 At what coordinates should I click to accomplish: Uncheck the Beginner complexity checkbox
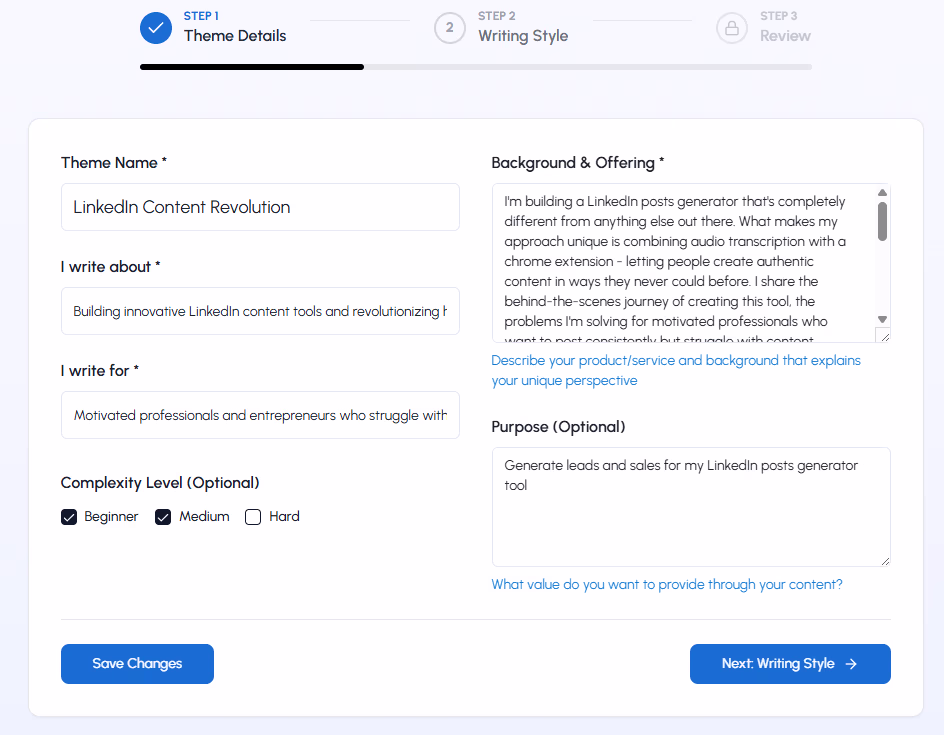(x=69, y=517)
